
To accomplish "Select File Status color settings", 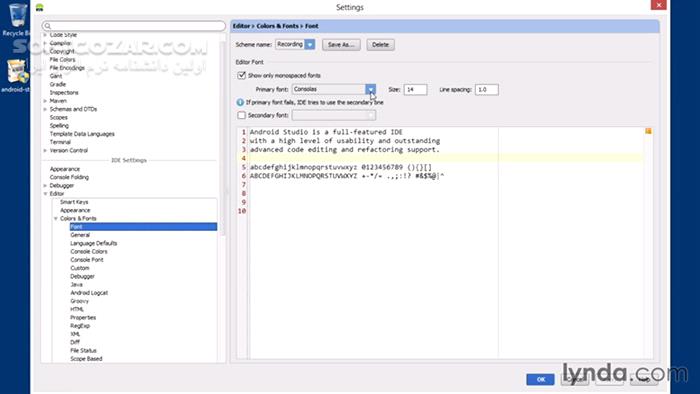I will coord(83,351).
